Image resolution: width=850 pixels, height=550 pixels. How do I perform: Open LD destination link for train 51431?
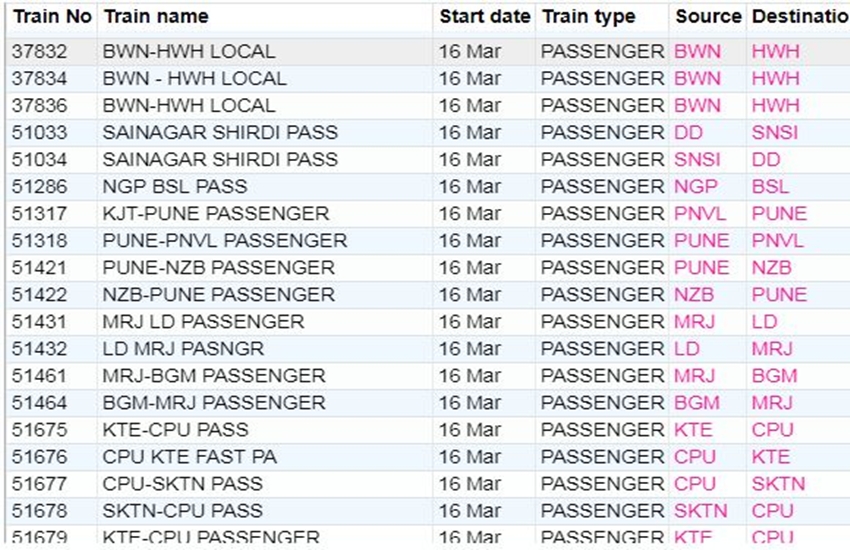click(x=764, y=322)
